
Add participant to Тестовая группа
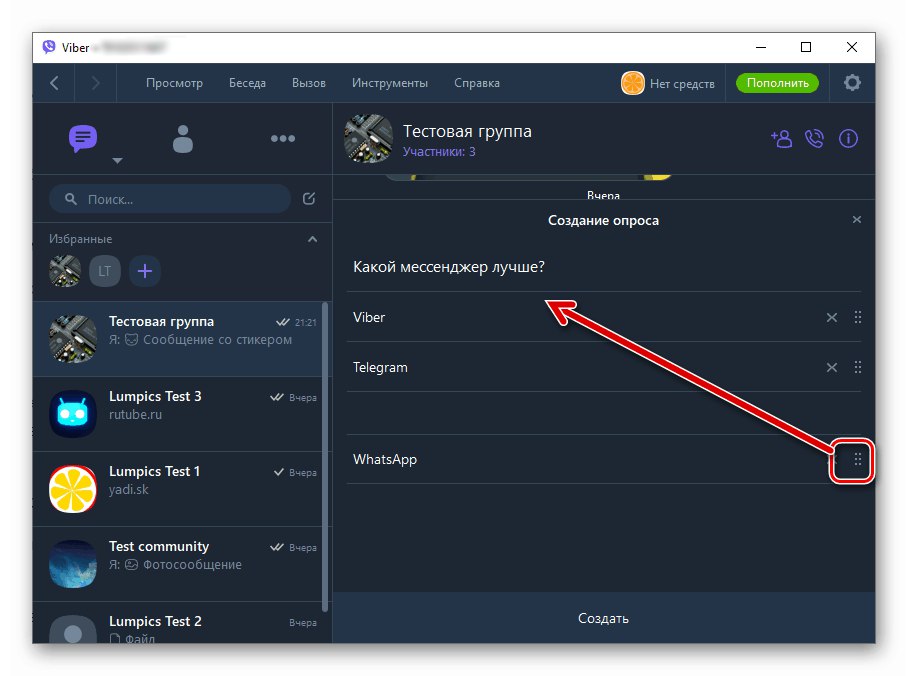(781, 139)
